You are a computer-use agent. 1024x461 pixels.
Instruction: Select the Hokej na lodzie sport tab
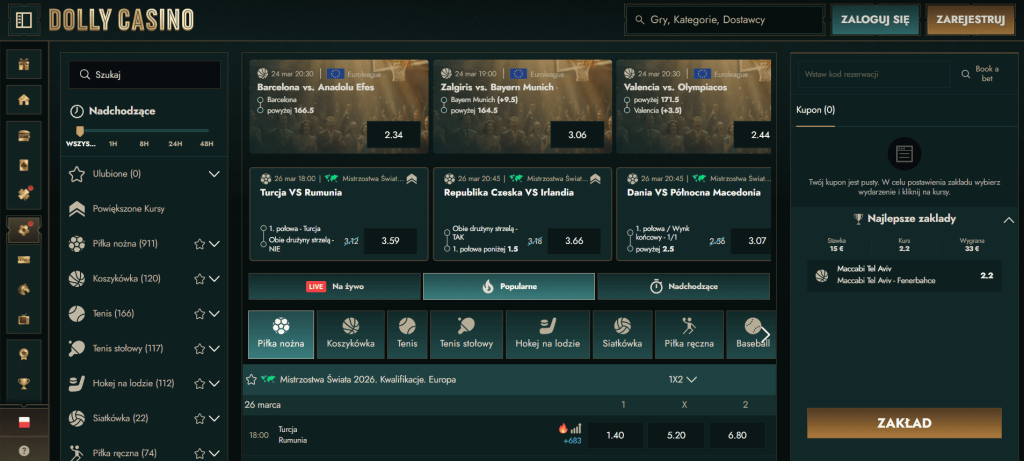pyautogui.click(x=547, y=334)
